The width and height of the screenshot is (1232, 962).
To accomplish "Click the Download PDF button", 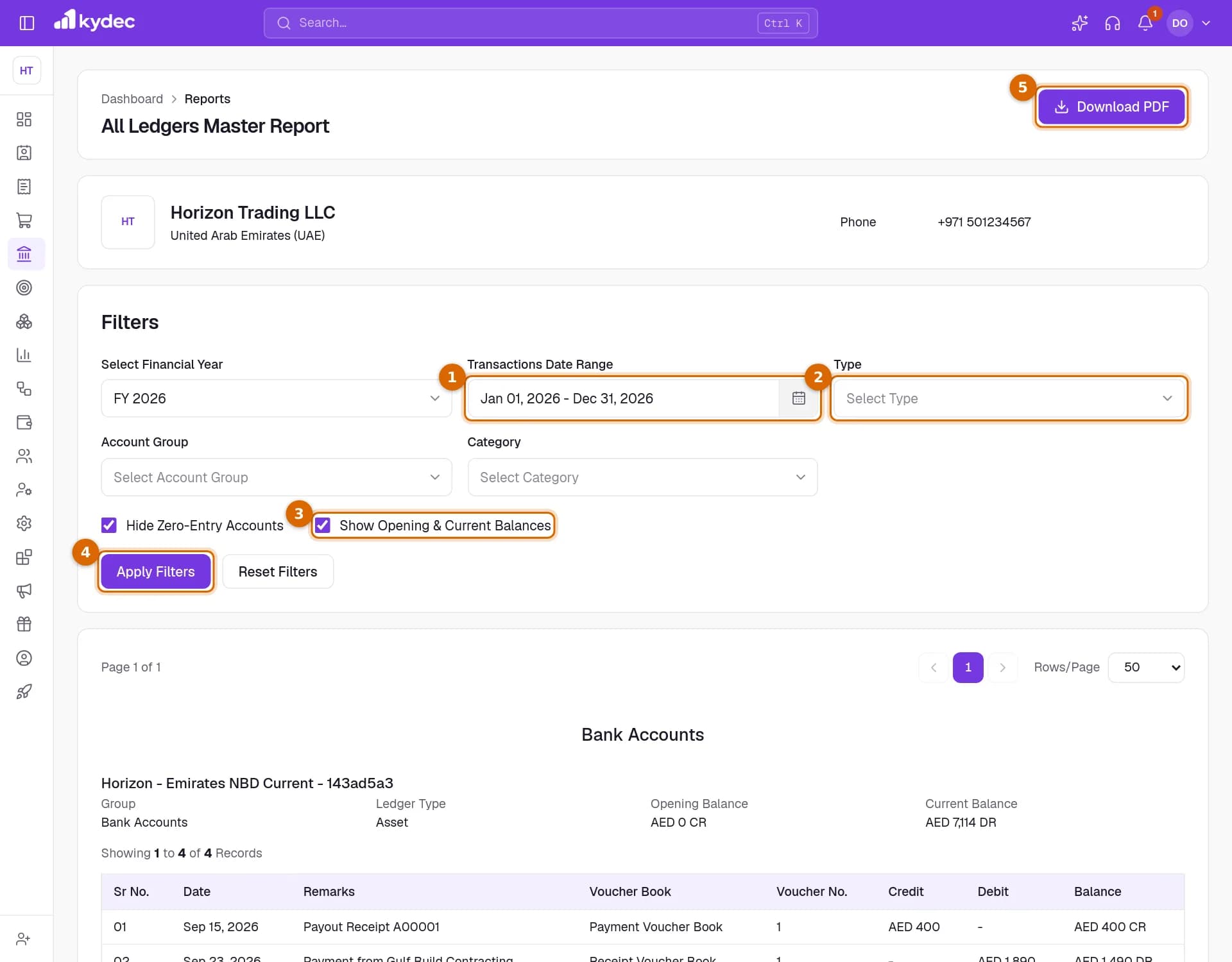I will tap(1111, 106).
